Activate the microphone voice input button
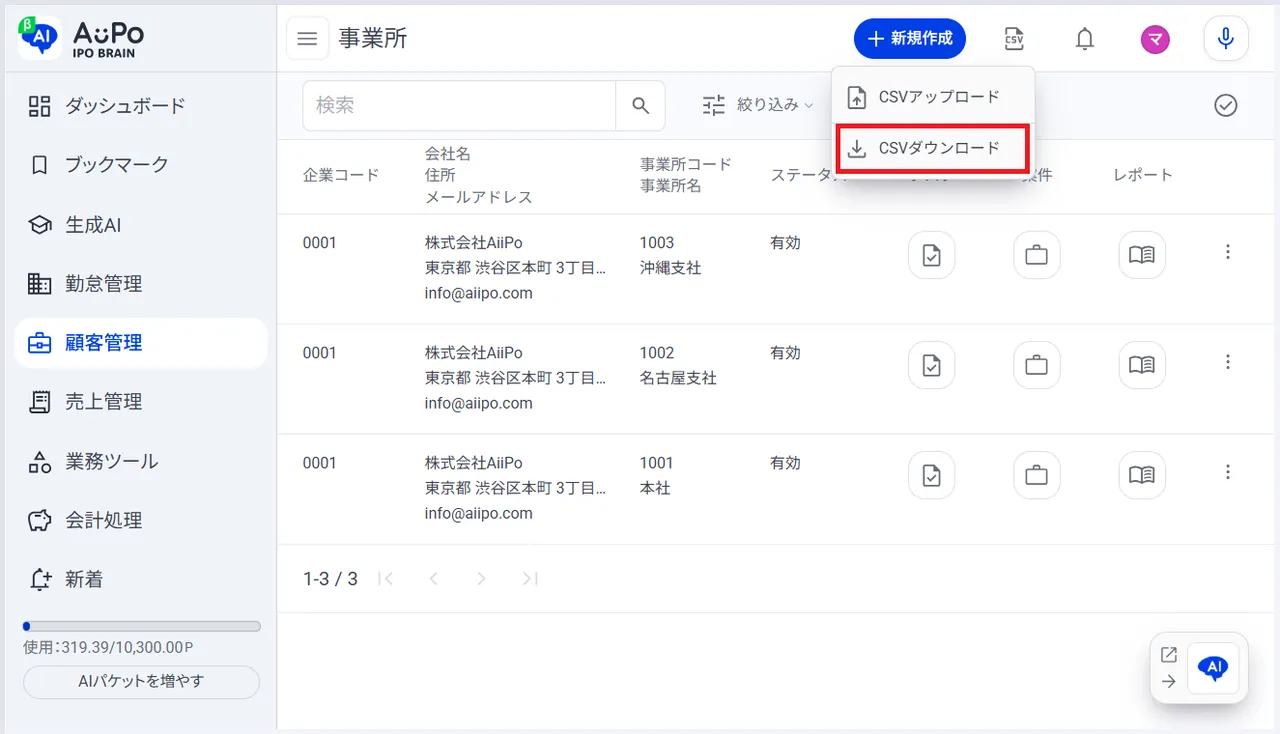The height and width of the screenshot is (734, 1280). [x=1226, y=39]
